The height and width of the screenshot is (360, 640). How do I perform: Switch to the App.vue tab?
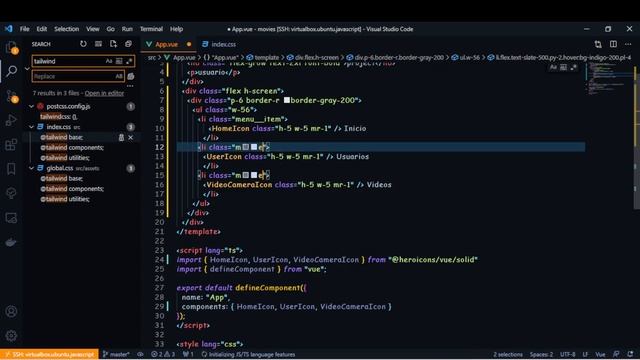tap(168, 44)
